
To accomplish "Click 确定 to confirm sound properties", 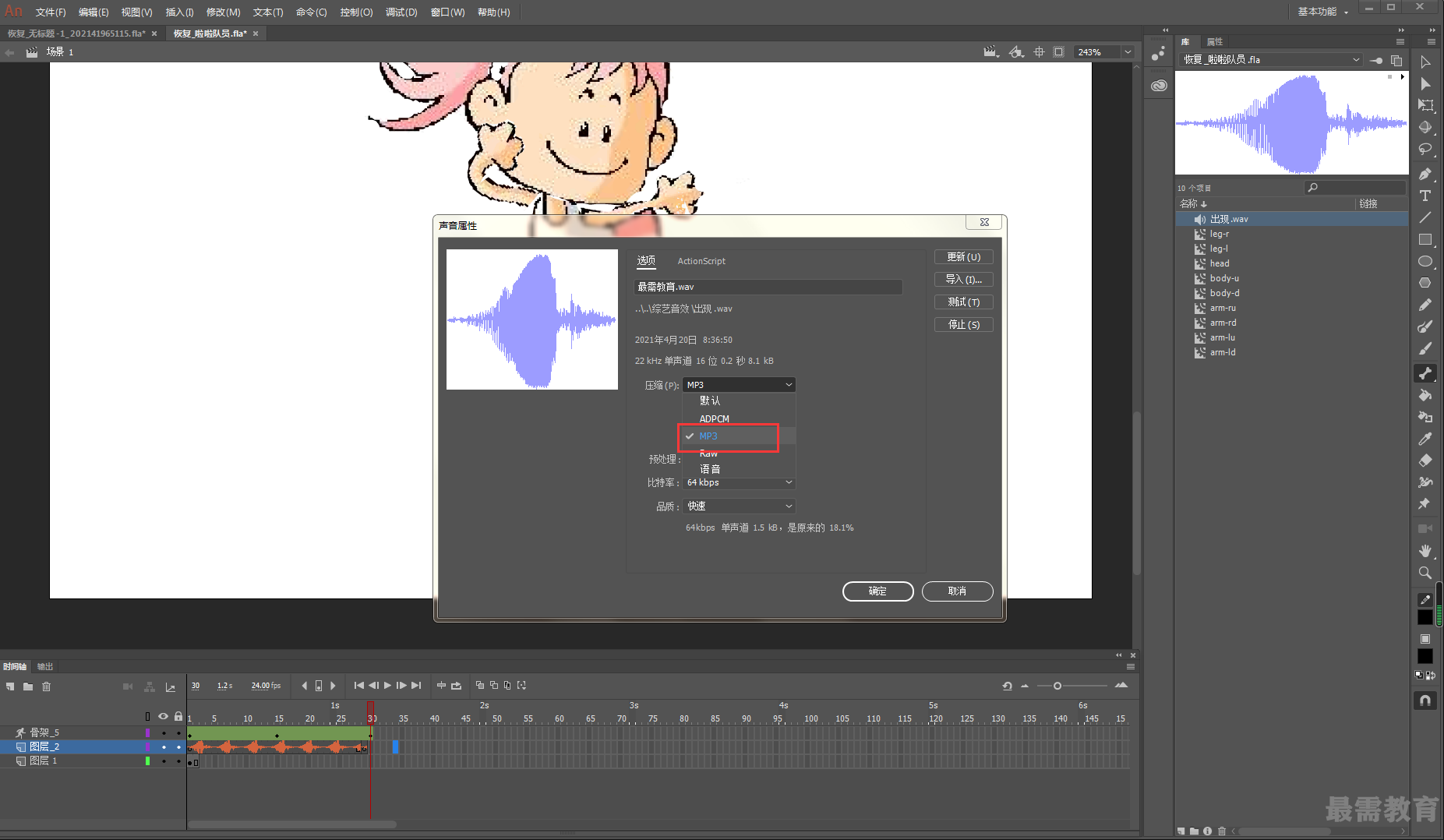I will pyautogui.click(x=878, y=591).
